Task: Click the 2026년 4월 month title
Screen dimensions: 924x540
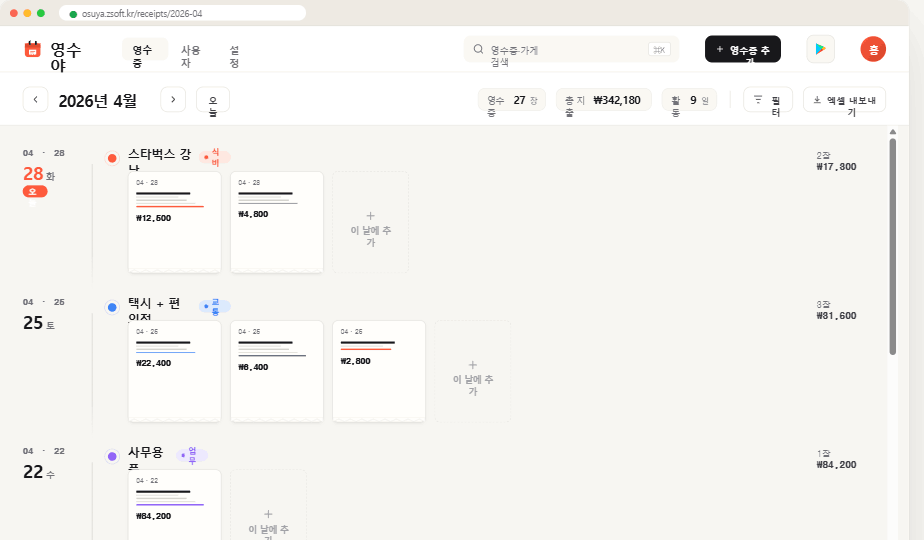Action: pos(98,101)
